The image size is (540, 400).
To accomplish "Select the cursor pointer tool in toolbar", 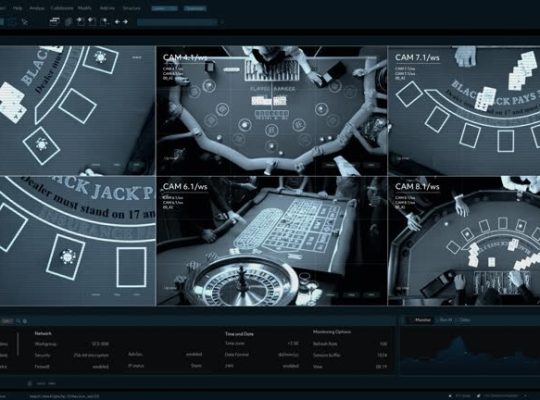I will pos(25,22).
